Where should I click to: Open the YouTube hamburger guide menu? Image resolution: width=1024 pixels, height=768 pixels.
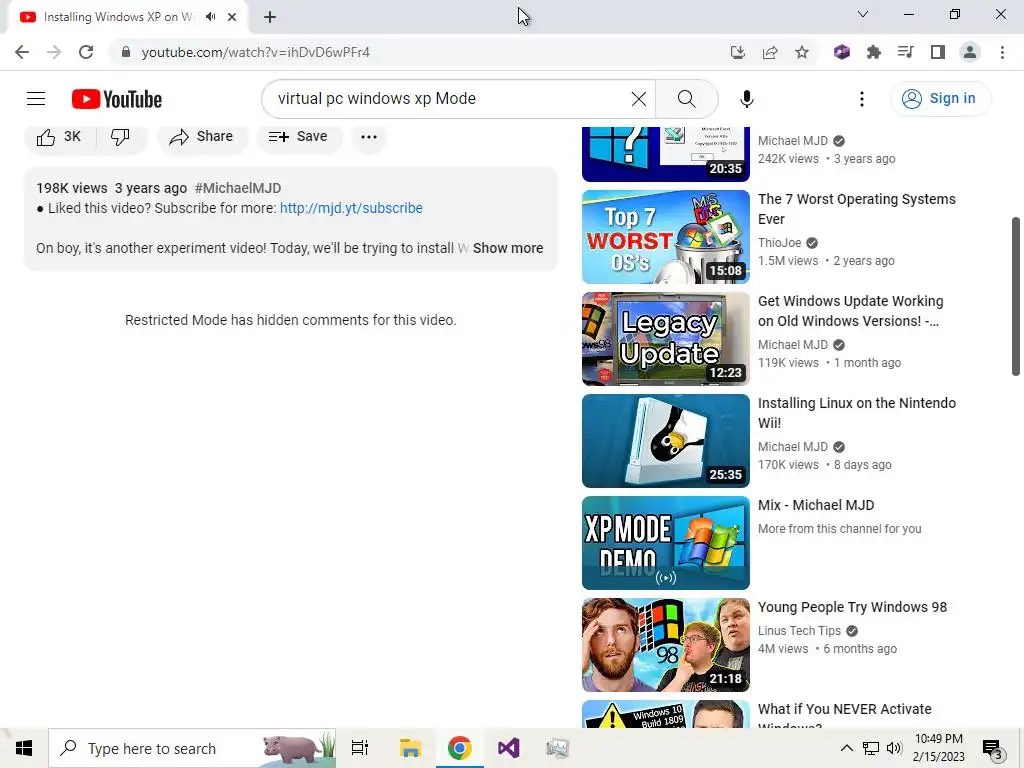coord(36,99)
